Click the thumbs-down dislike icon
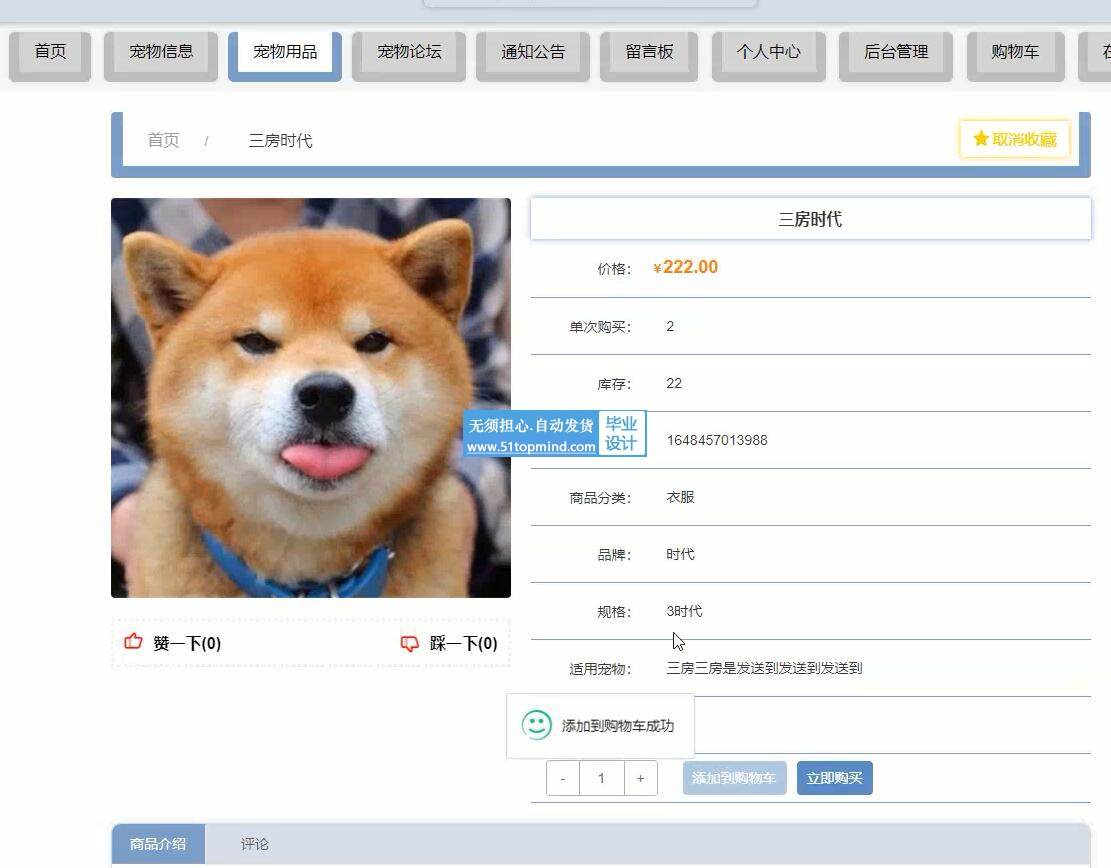Image resolution: width=1111 pixels, height=868 pixels. pos(409,643)
